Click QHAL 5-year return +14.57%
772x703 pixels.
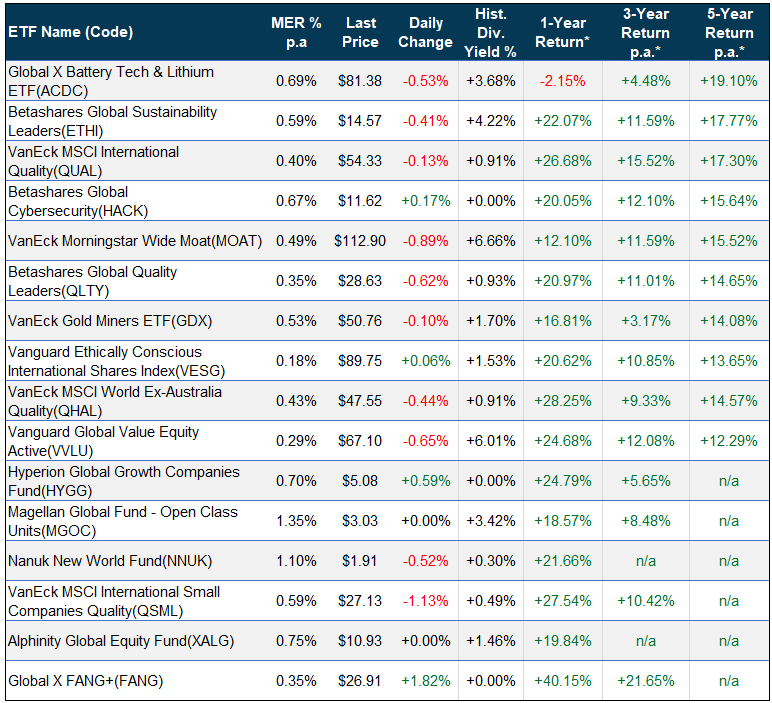729,401
